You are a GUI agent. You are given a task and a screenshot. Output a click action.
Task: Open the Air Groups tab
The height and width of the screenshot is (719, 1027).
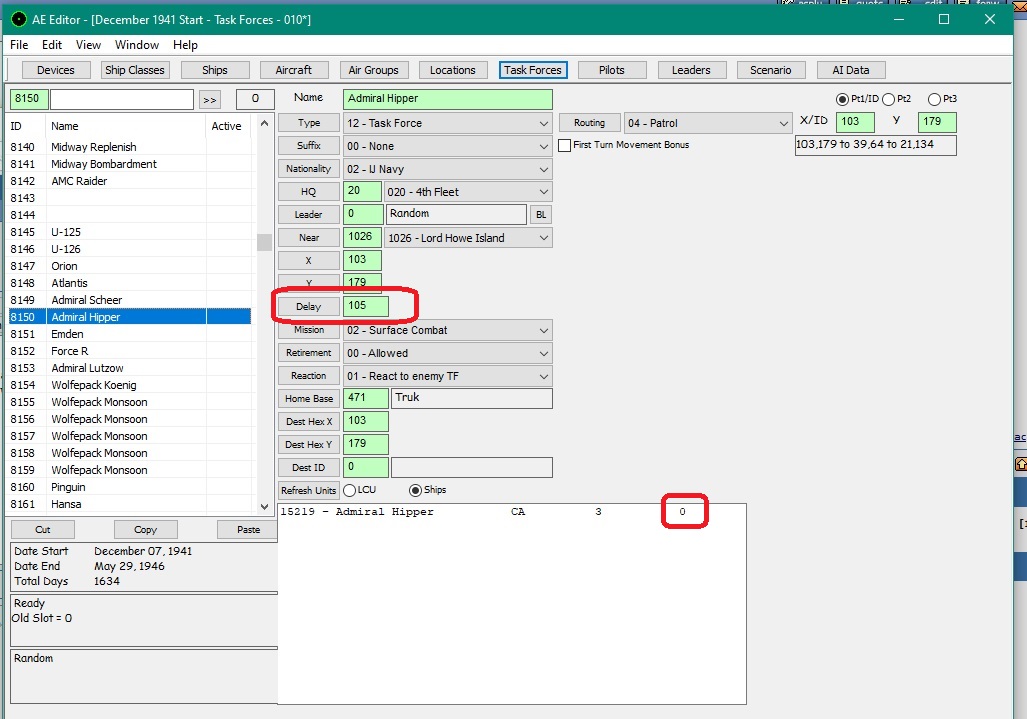click(x=373, y=70)
